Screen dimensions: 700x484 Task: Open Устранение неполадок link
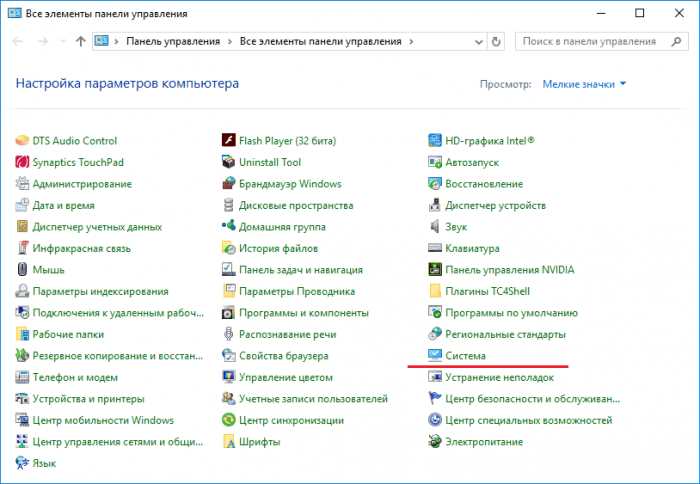(x=499, y=377)
